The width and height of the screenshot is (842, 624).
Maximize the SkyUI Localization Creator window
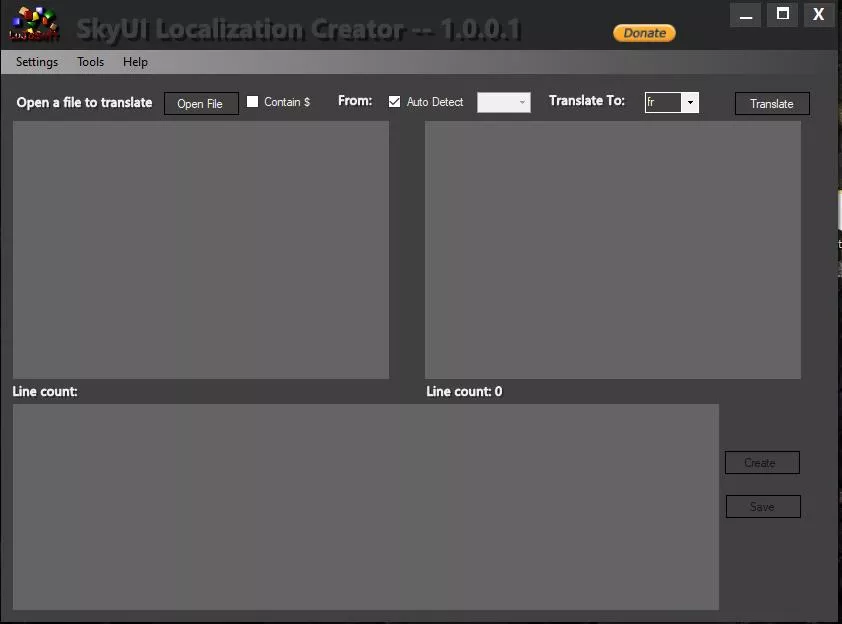783,14
